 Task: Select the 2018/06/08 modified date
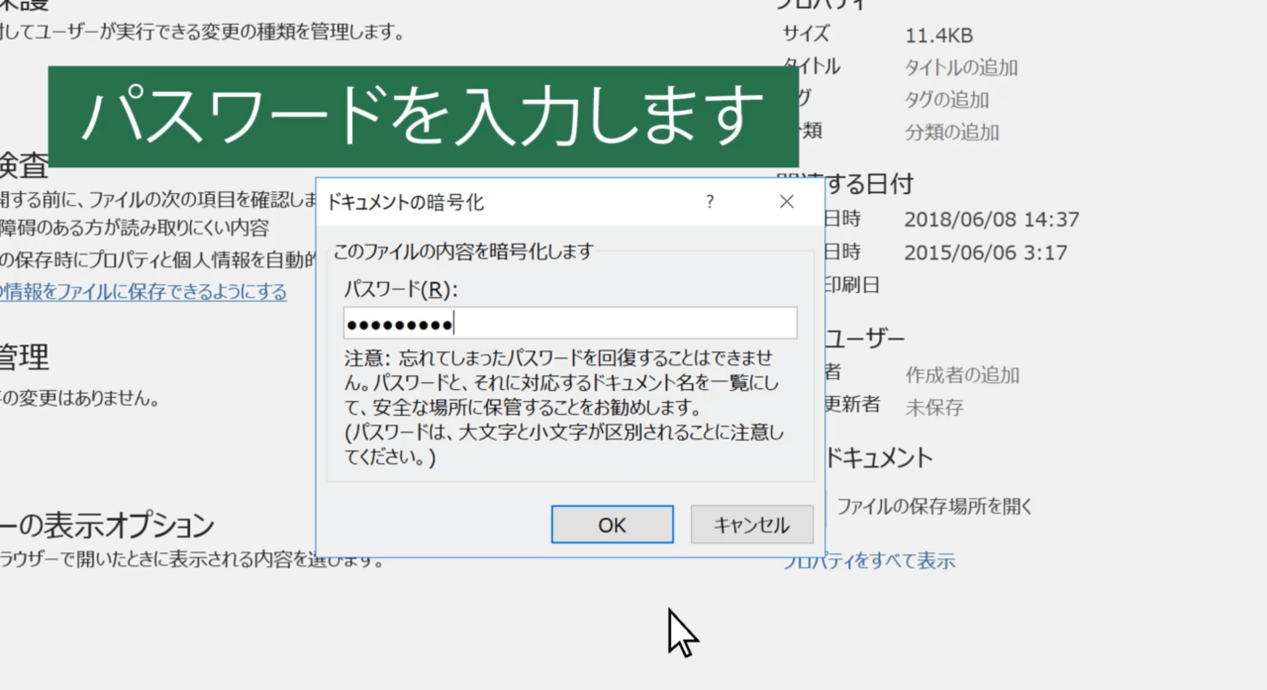pos(992,219)
